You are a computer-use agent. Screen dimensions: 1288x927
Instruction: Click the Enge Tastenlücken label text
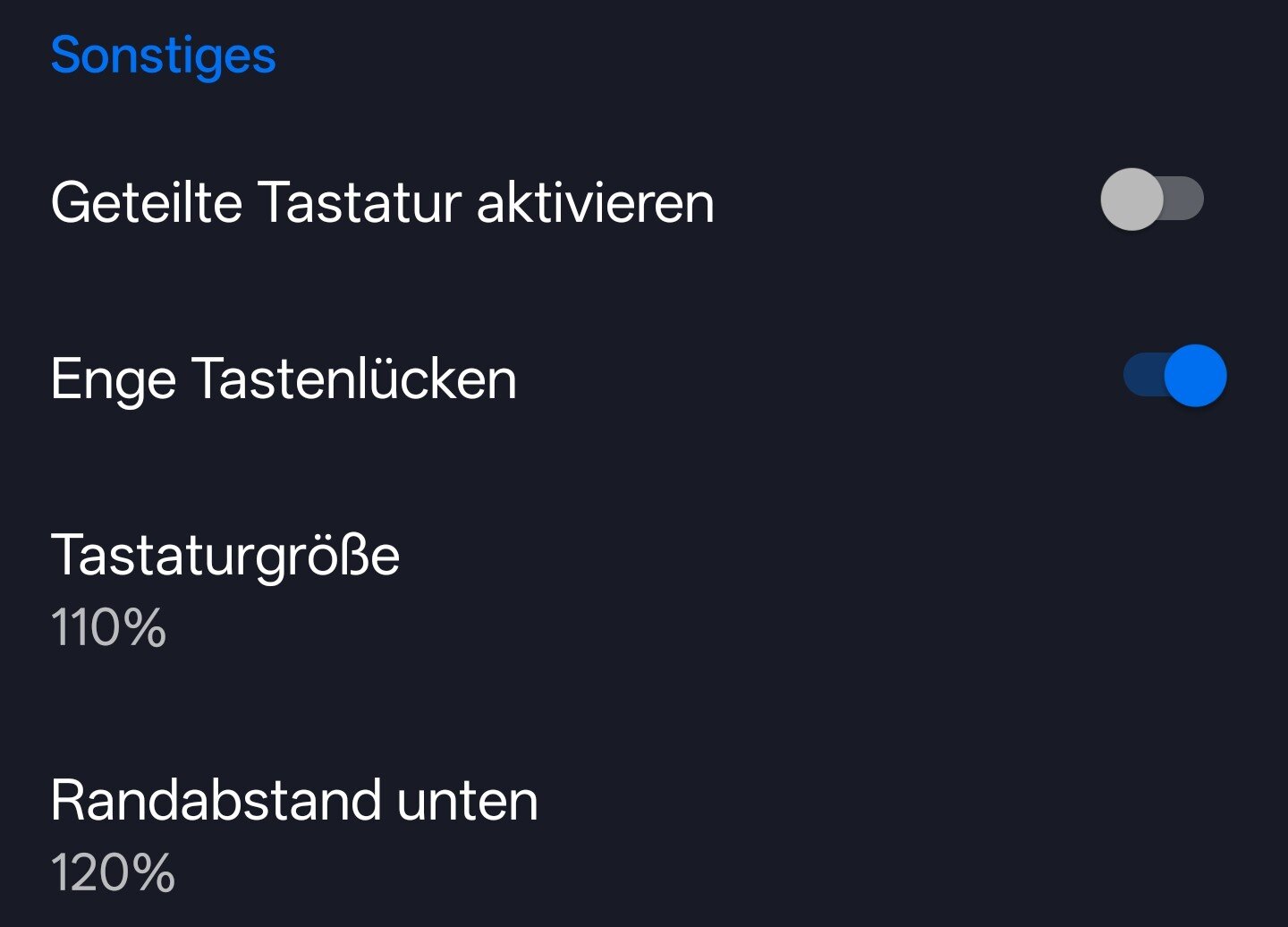[x=284, y=379]
